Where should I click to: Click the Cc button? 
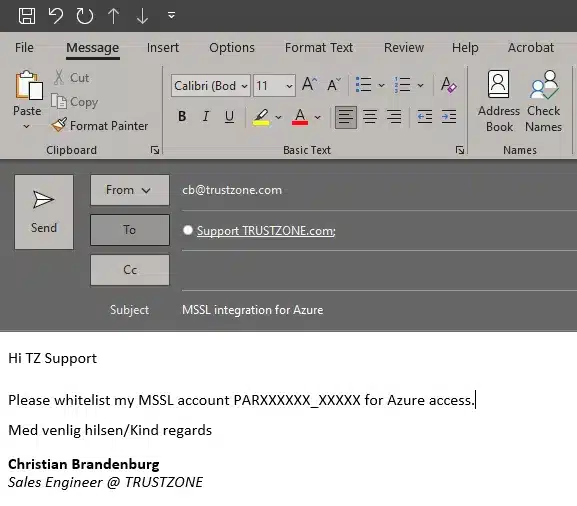(130, 270)
